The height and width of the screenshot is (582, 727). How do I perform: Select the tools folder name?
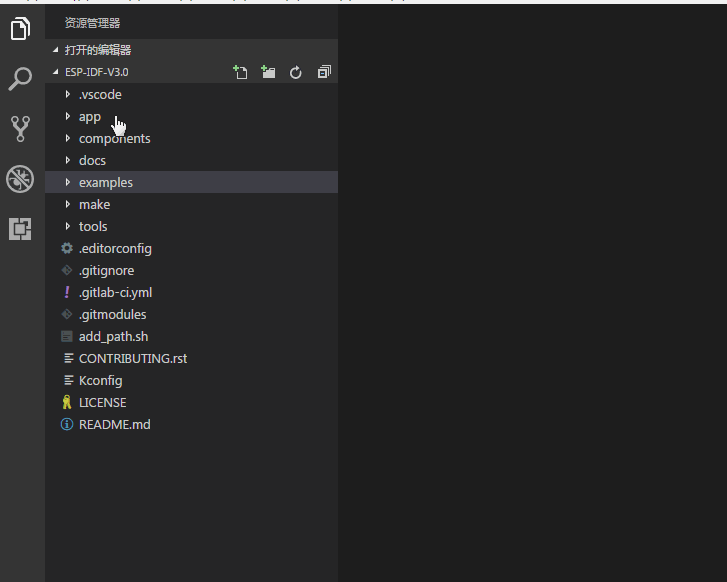[x=93, y=226]
